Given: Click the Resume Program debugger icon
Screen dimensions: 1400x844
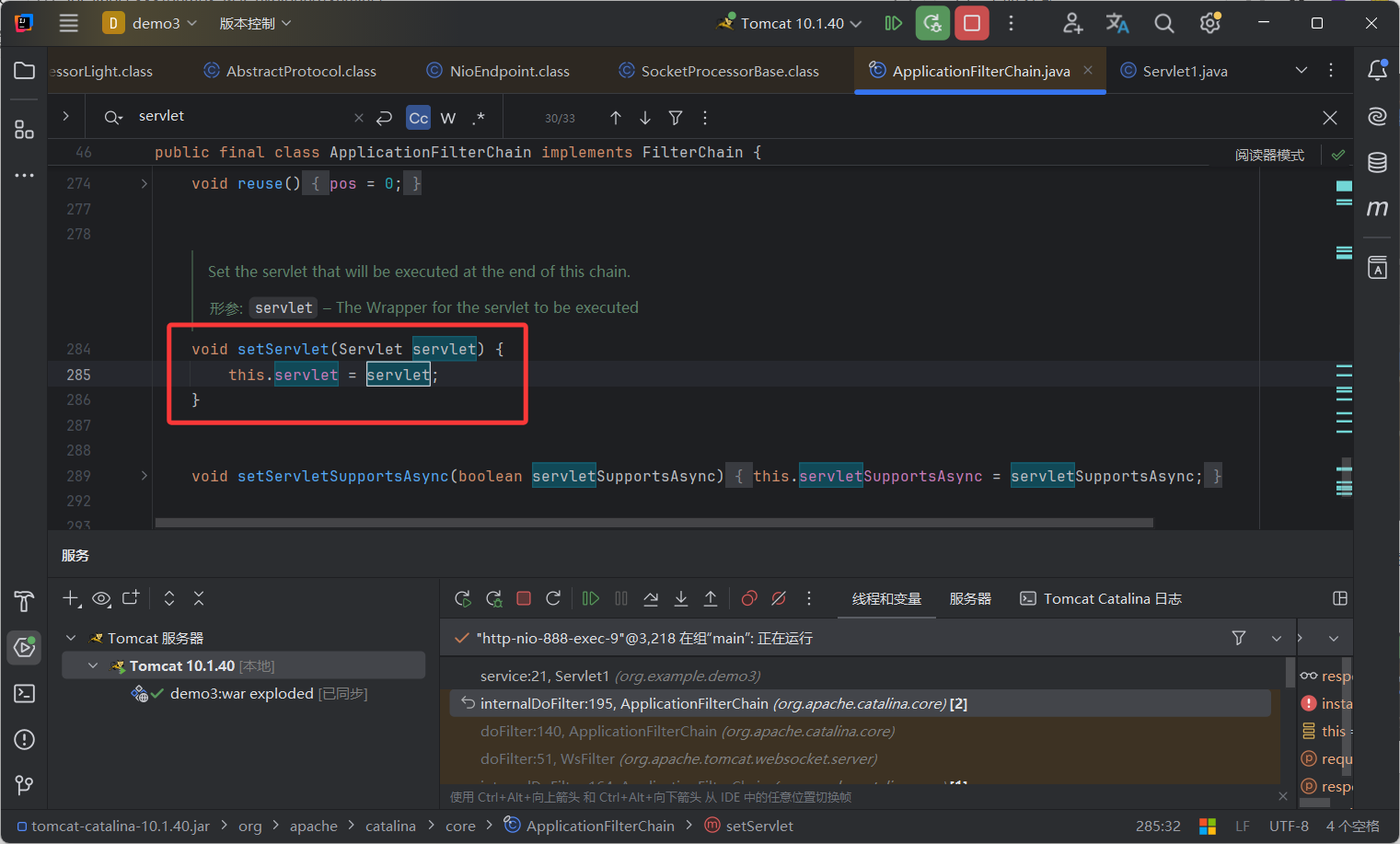Looking at the screenshot, I should tap(591, 598).
